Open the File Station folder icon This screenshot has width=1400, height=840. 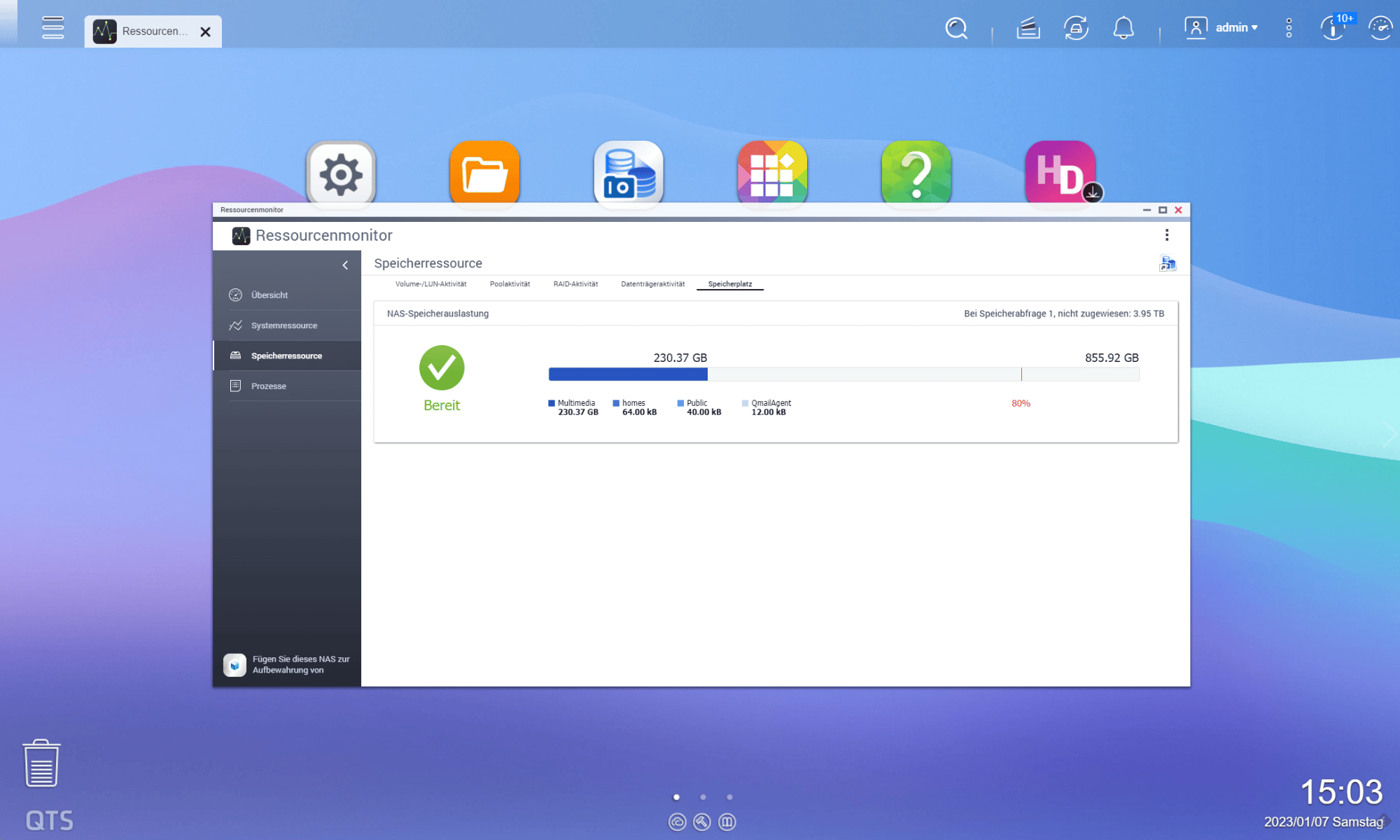pyautogui.click(x=484, y=173)
